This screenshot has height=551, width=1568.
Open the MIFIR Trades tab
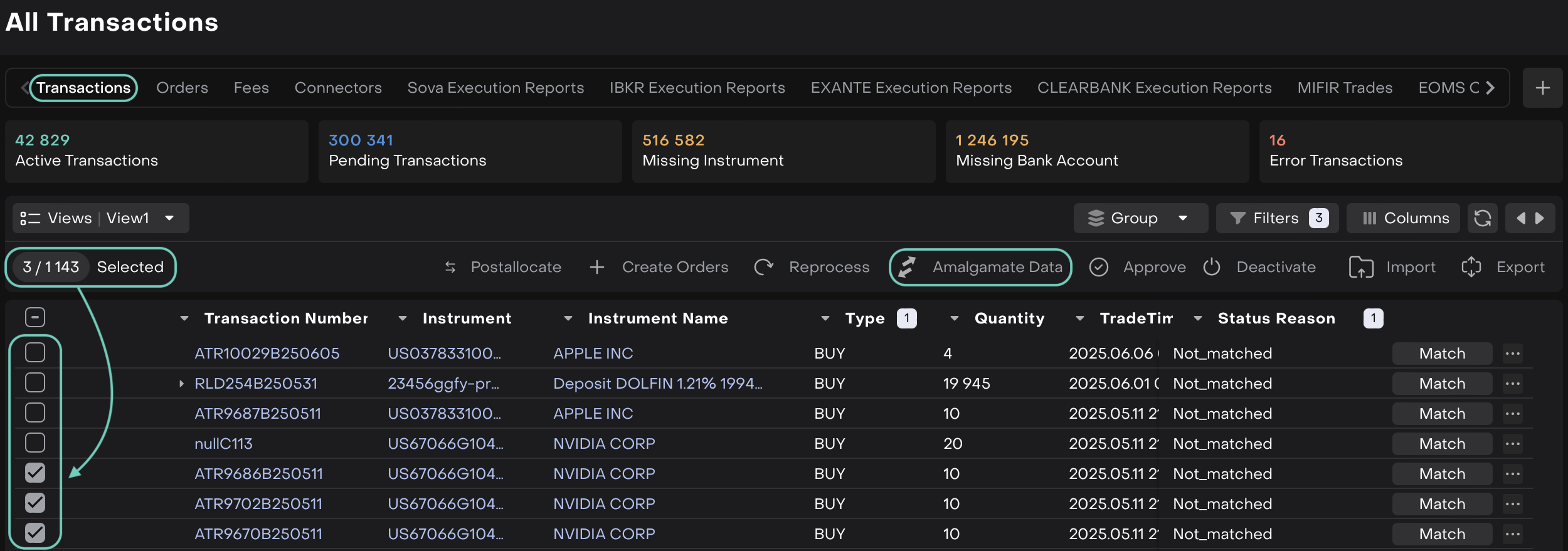pyautogui.click(x=1344, y=88)
